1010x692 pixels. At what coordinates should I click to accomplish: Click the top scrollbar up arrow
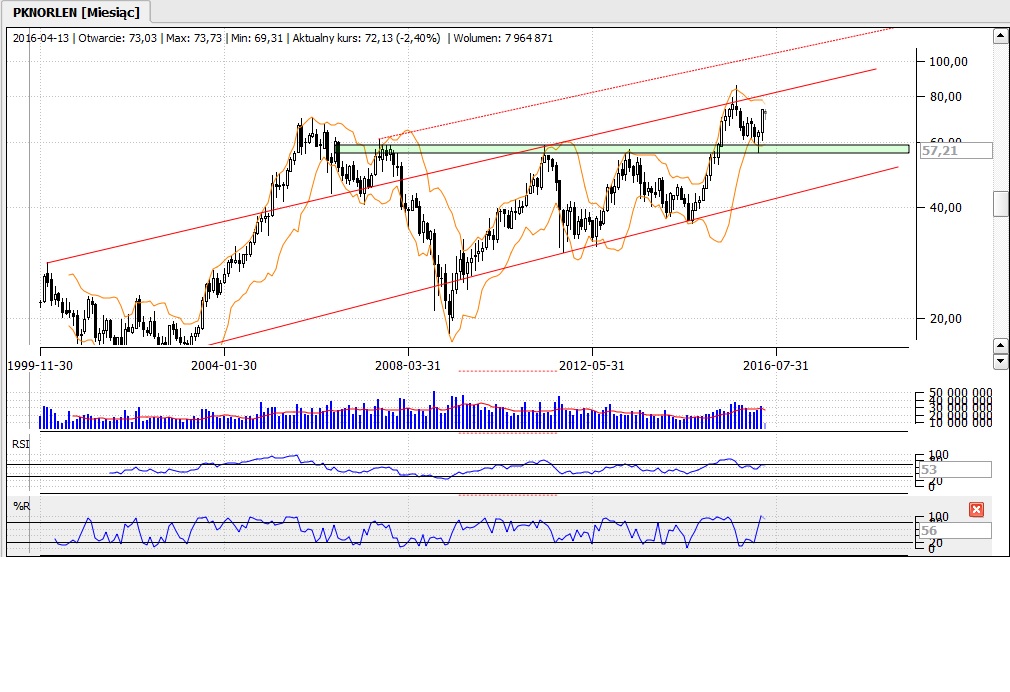point(999,37)
